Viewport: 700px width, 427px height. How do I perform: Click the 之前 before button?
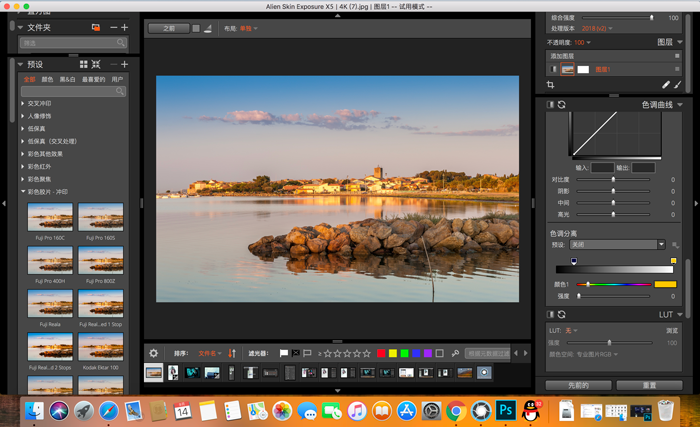[x=168, y=28]
